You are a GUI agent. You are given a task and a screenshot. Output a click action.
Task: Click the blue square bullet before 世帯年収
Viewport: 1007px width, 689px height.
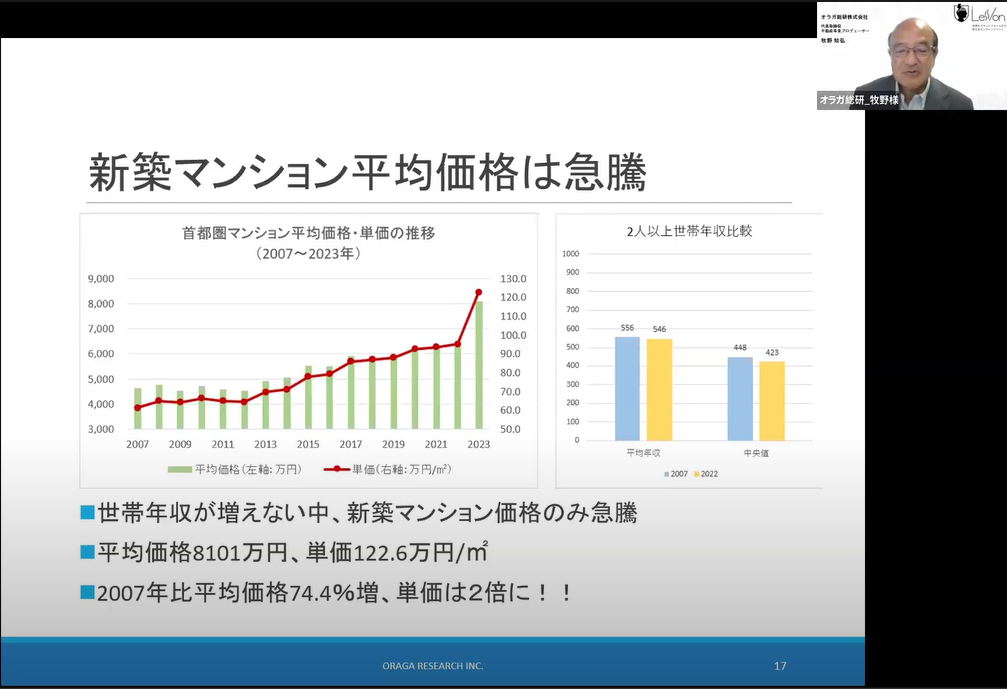pos(87,513)
